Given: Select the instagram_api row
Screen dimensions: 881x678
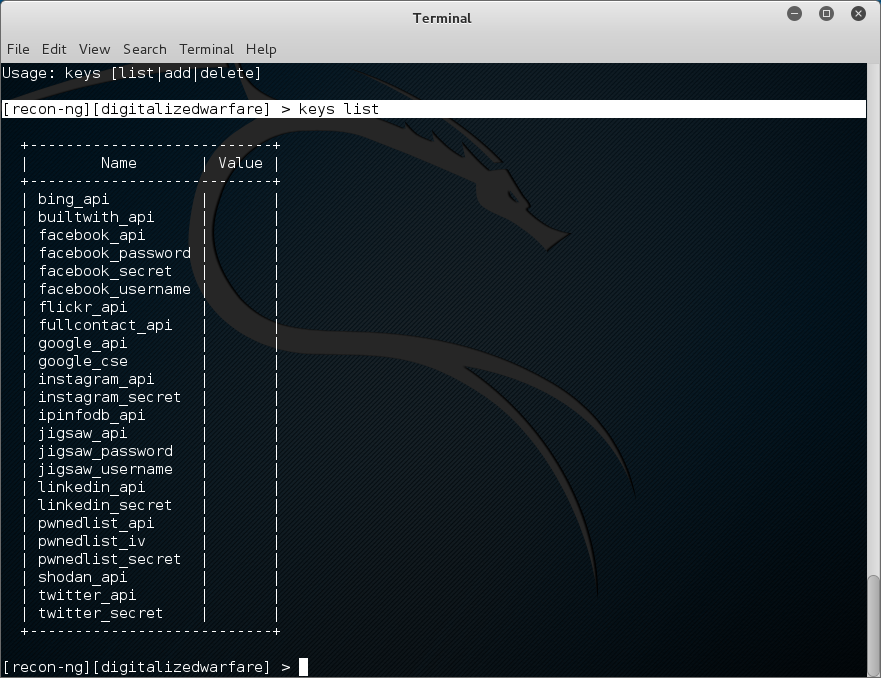Looking at the screenshot, I should click(x=150, y=379).
